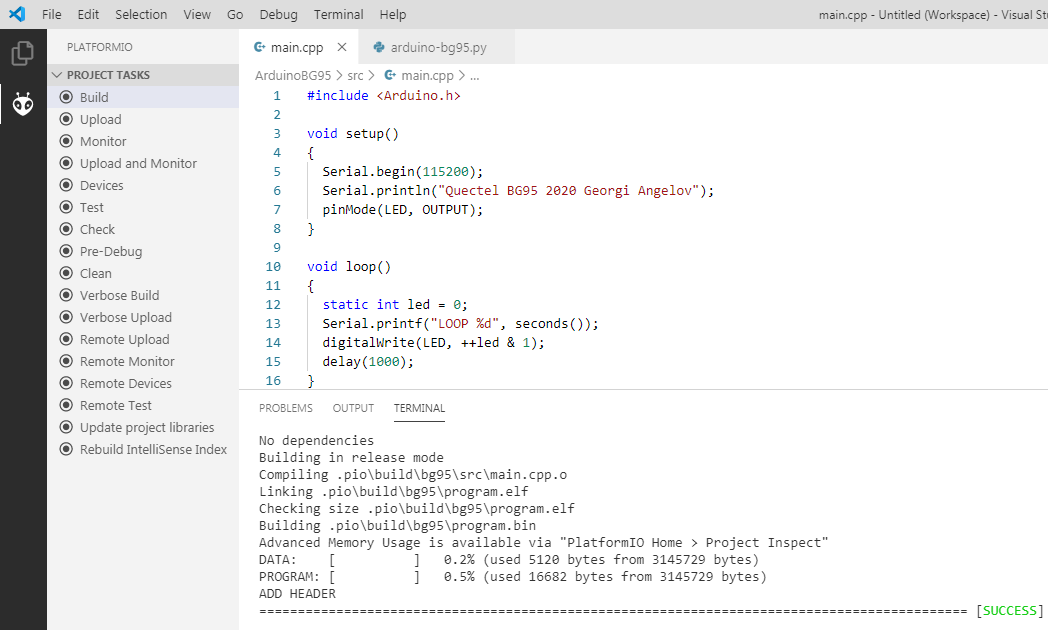Image resolution: width=1048 pixels, height=630 pixels.
Task: Run the Test task
Action: tap(144, 207)
